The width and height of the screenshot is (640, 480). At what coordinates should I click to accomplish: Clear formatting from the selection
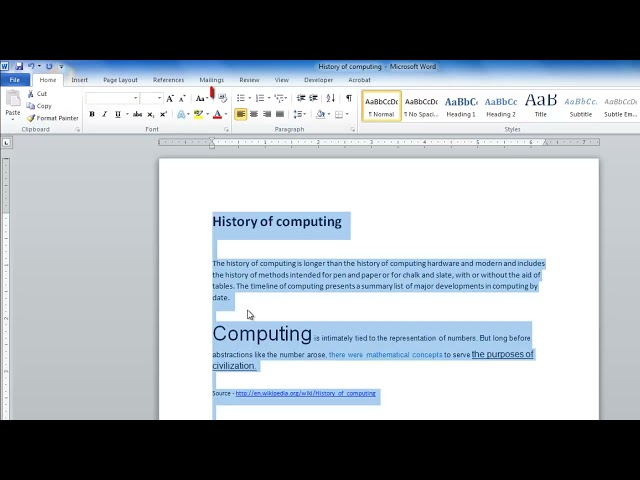tap(222, 98)
